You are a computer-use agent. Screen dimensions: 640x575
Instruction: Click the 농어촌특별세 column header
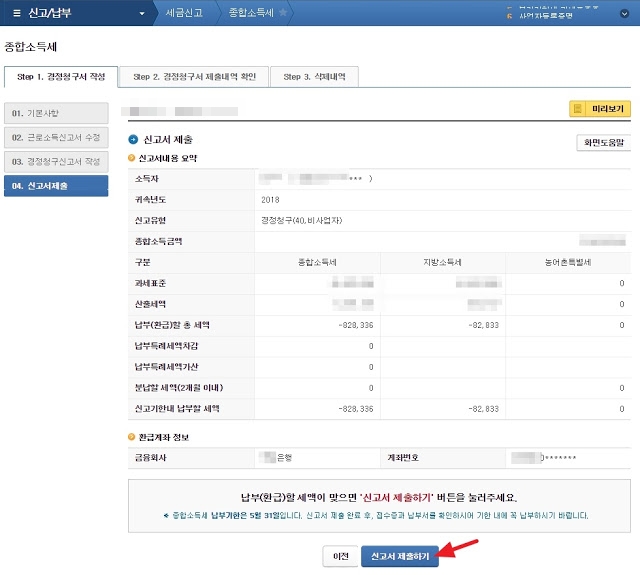pyautogui.click(x=568, y=262)
